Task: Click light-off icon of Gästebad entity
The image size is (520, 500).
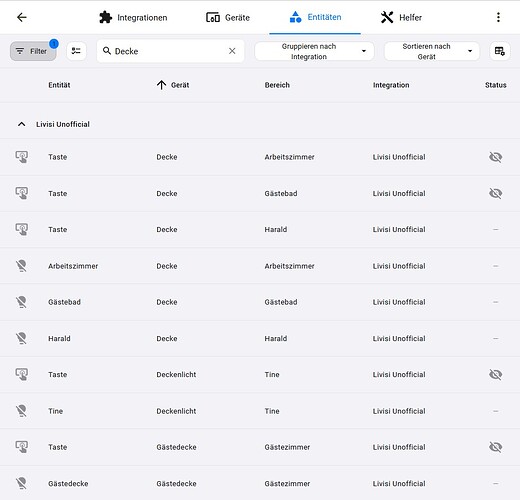Action: pos(22,302)
